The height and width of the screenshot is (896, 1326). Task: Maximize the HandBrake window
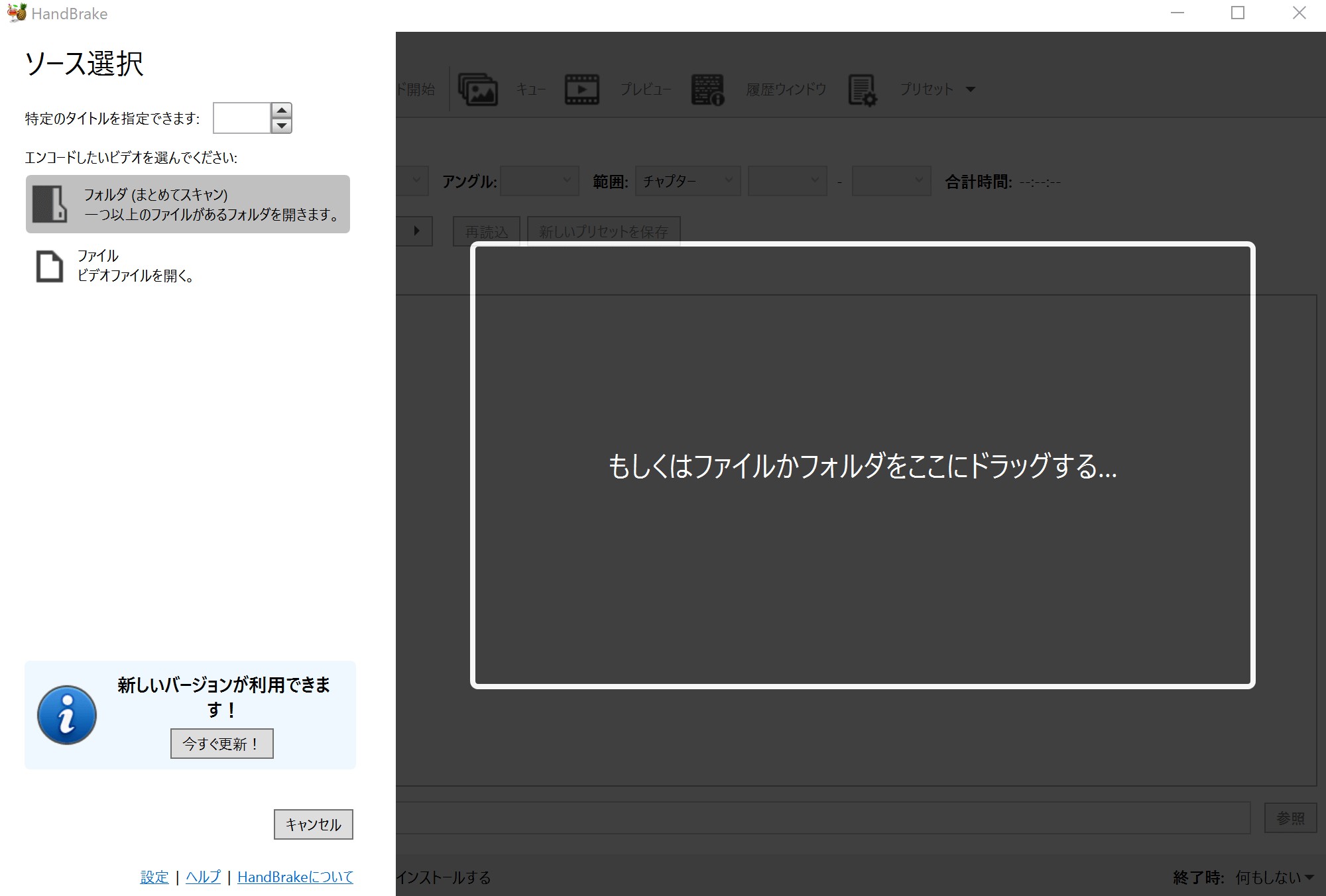click(1238, 13)
